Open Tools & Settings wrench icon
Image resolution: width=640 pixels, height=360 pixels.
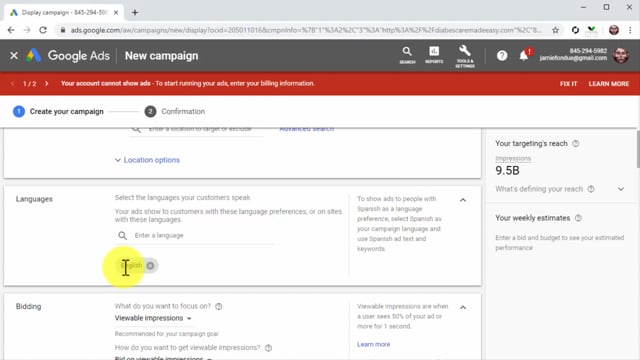coord(464,56)
